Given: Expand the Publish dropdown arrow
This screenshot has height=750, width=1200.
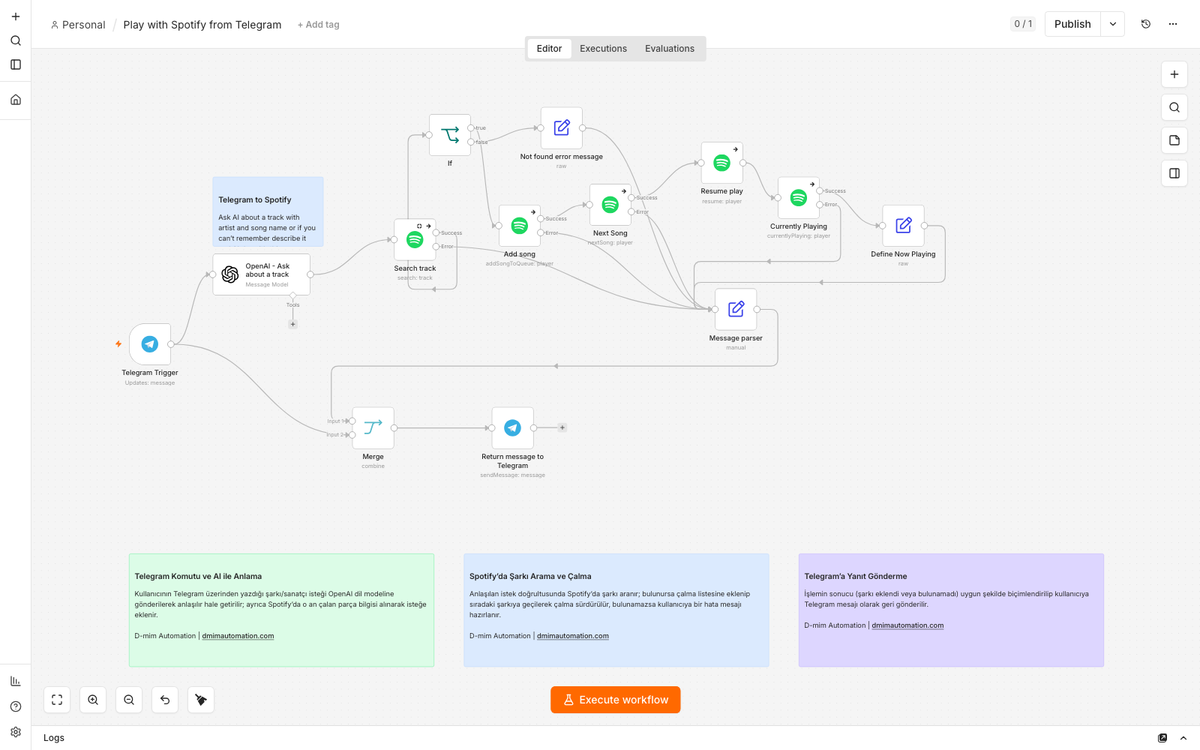Looking at the screenshot, I should click(x=1113, y=24).
